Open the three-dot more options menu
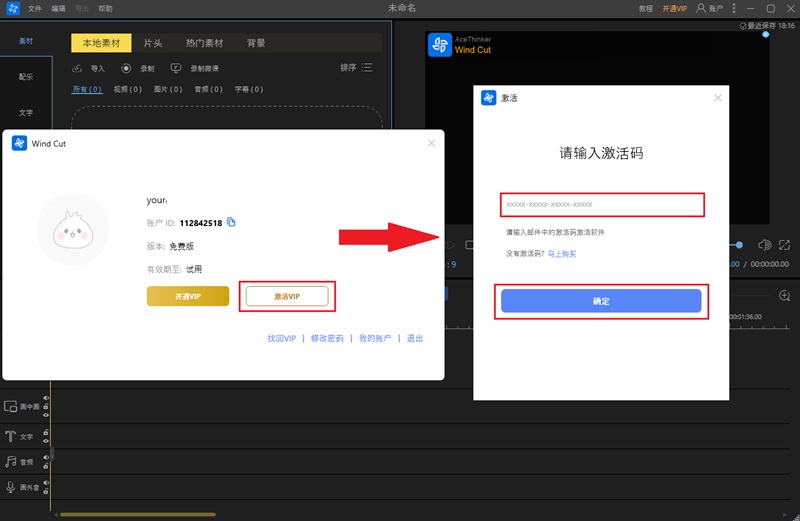 734,8
